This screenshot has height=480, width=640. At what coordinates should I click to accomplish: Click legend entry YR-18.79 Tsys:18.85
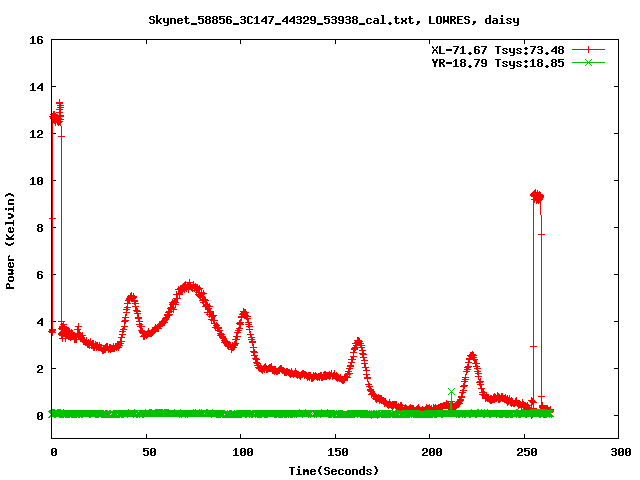[x=498, y=63]
